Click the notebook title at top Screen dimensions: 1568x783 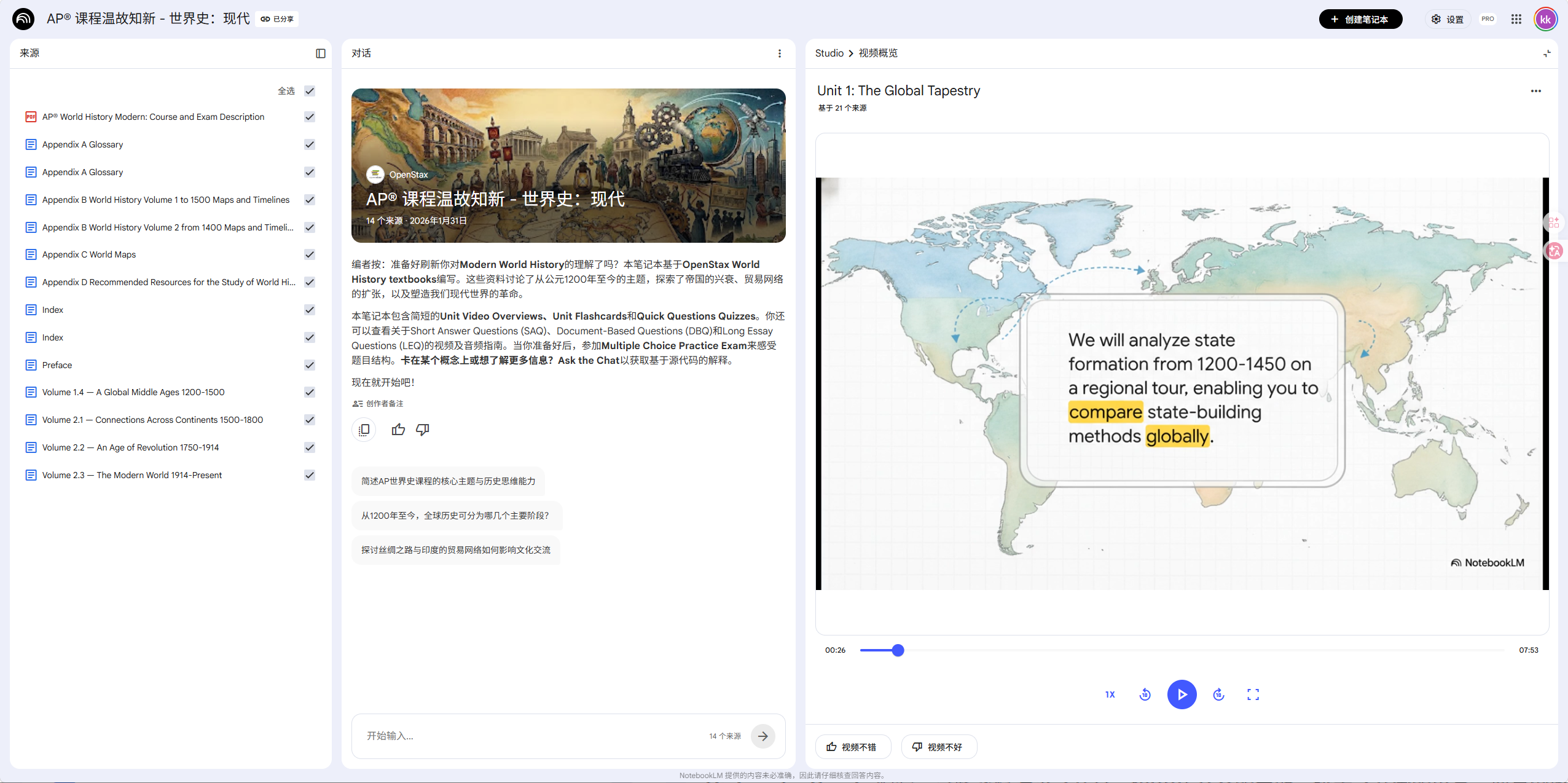tap(148, 19)
